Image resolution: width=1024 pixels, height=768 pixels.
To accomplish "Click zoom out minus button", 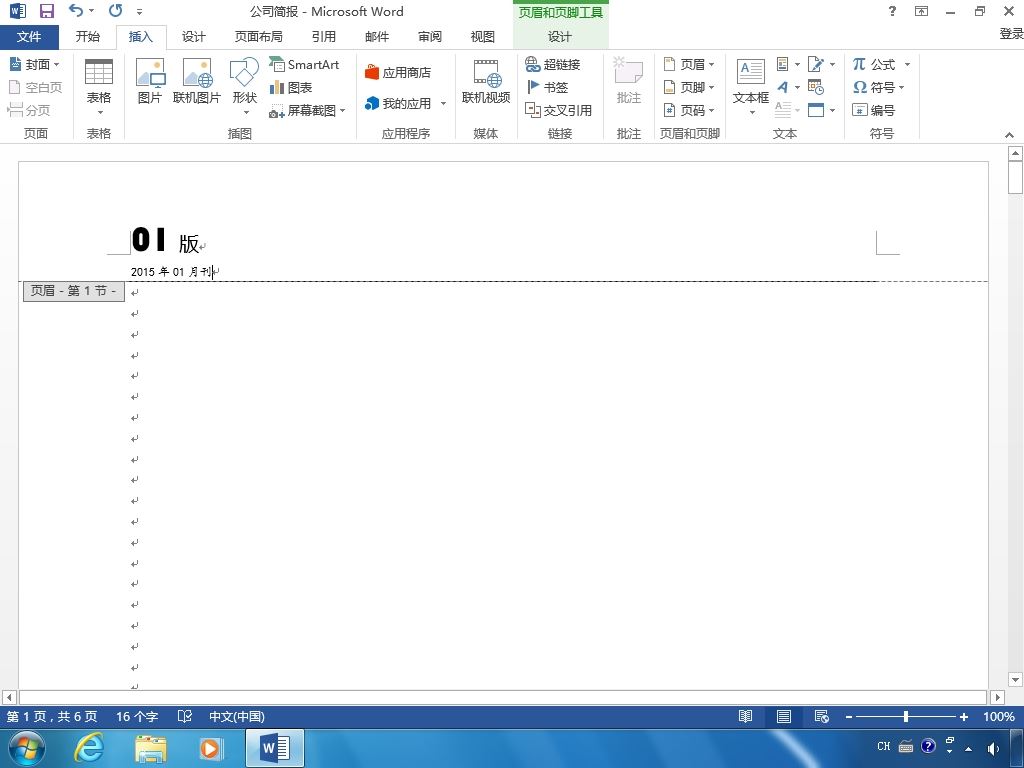I will pyautogui.click(x=848, y=717).
